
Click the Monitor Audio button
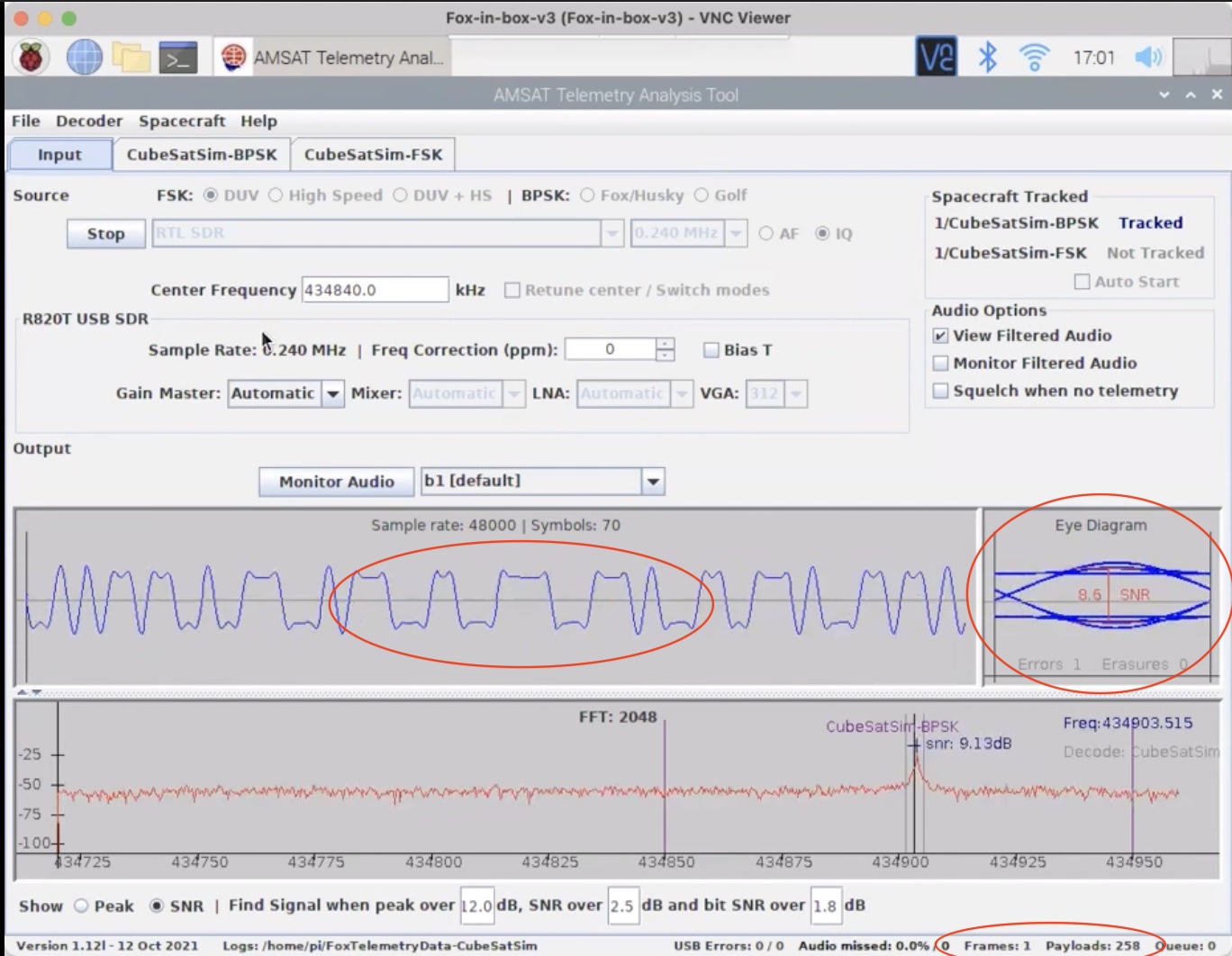click(x=336, y=482)
